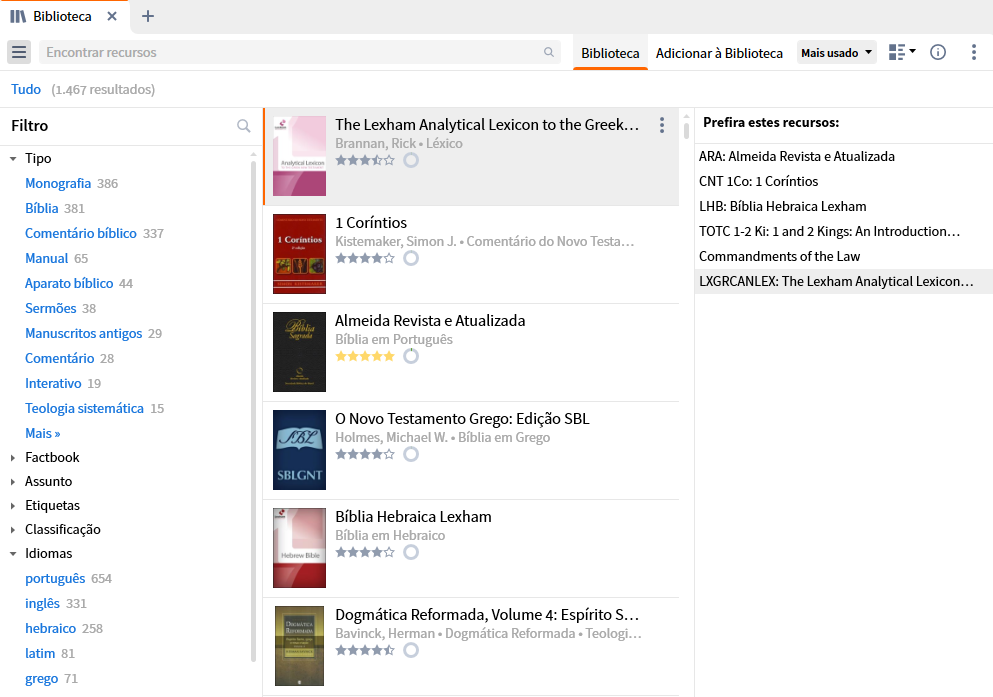Viewport: 993px width, 697px height.
Task: Expand the Factbook filter section
Action: pos(13,458)
